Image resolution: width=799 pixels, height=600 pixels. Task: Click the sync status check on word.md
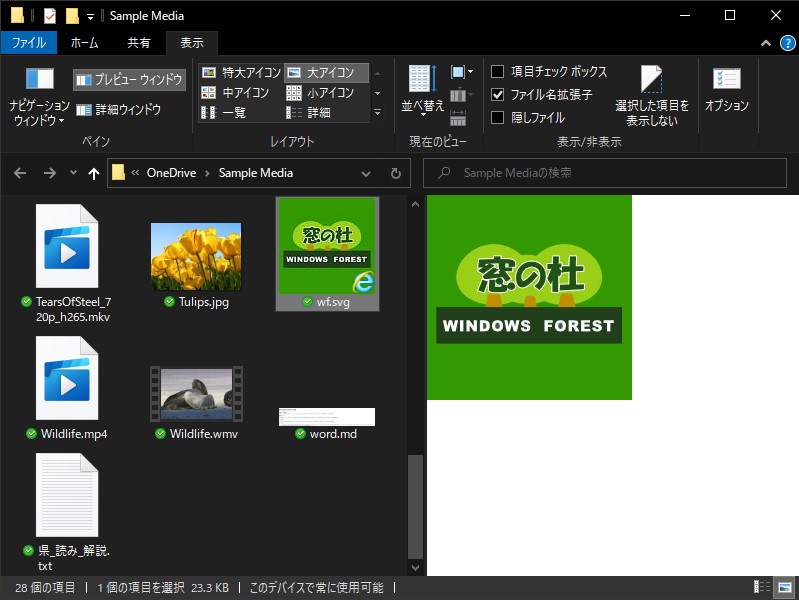[301, 433]
